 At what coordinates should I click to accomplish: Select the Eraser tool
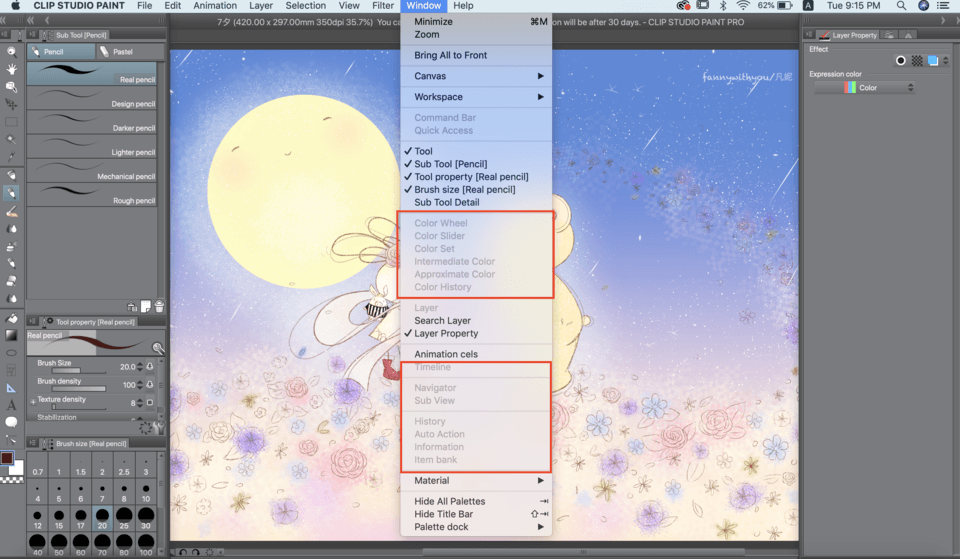coord(11,281)
